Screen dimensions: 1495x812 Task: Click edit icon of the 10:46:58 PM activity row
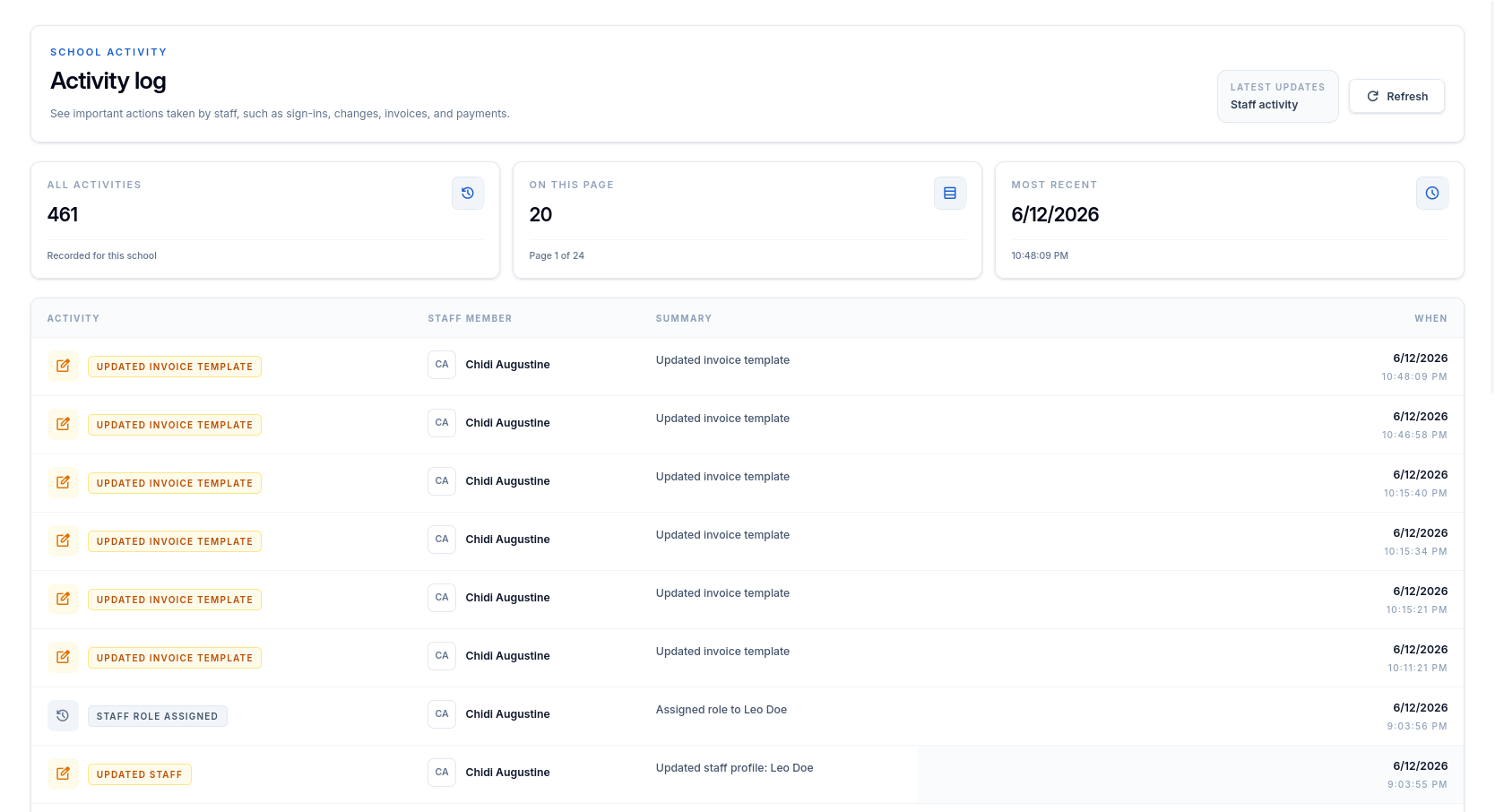63,425
